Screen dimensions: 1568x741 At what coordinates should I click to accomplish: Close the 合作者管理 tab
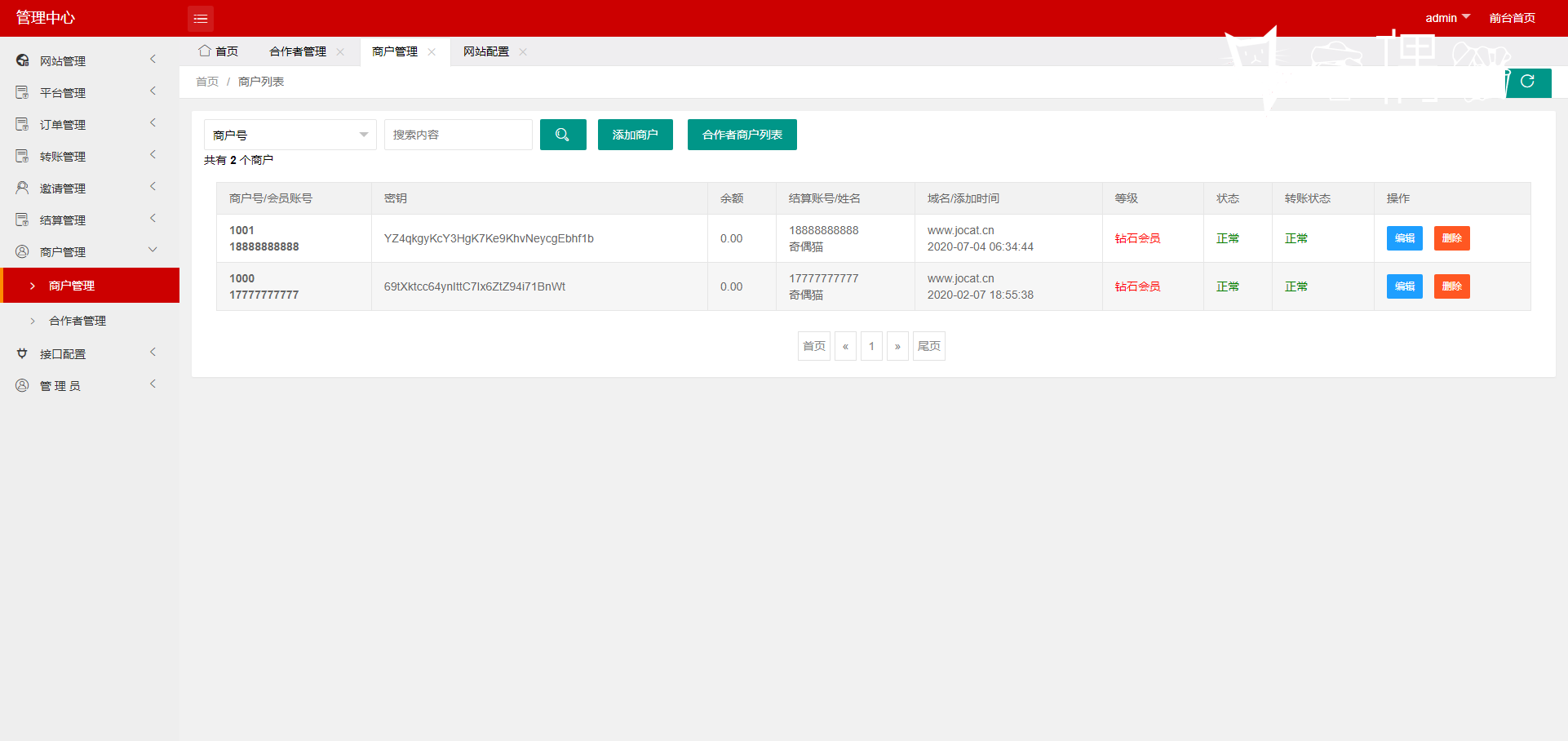click(x=340, y=51)
